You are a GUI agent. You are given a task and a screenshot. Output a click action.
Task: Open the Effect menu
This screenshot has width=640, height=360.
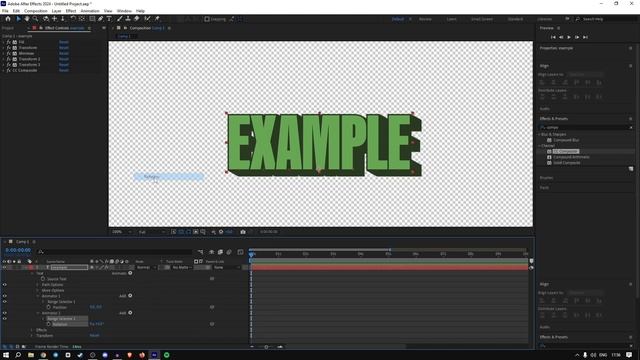(x=71, y=11)
